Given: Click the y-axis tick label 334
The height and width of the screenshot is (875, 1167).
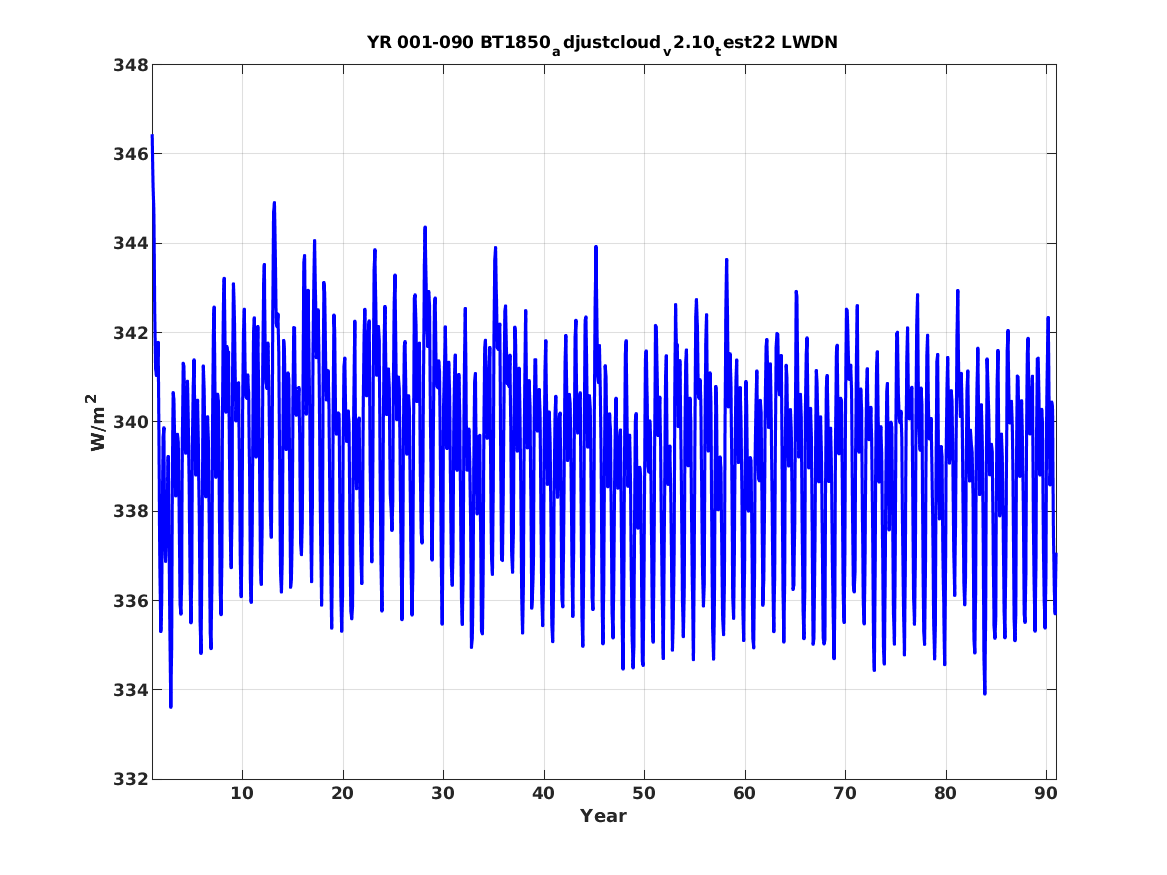Looking at the screenshot, I should click(x=130, y=690).
